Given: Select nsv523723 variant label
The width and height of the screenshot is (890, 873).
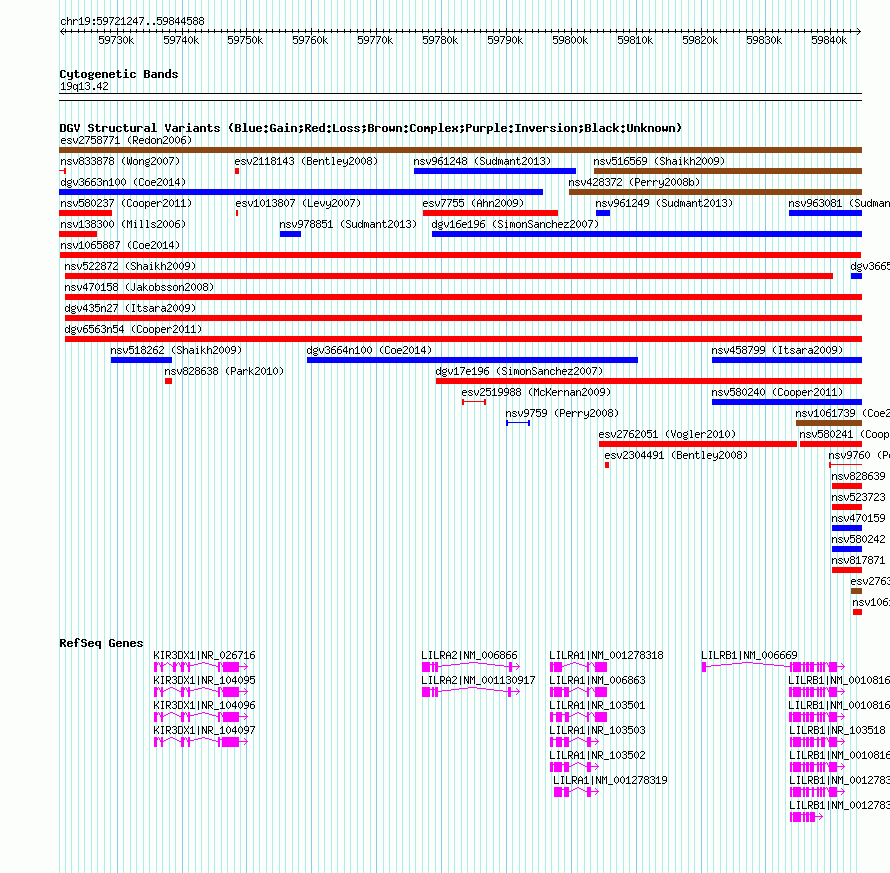Looking at the screenshot, I should (x=858, y=497).
